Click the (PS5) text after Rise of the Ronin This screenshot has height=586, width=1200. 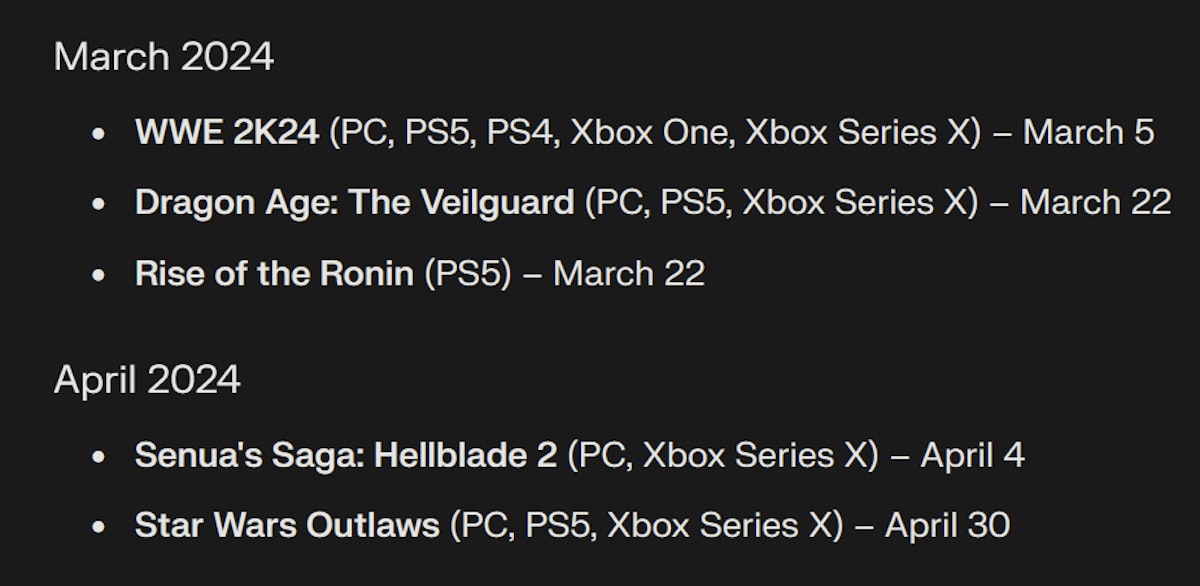[x=468, y=274]
